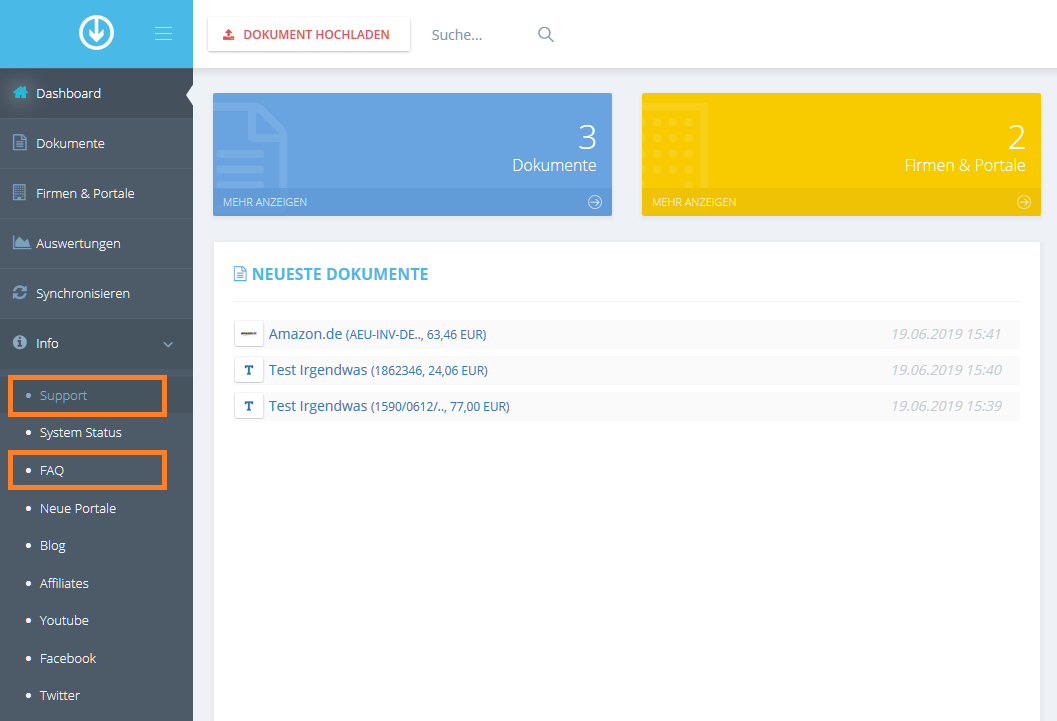Click the Dokumente file icon in sidebar
Image resolution: width=1057 pixels, height=721 pixels.
coord(20,142)
